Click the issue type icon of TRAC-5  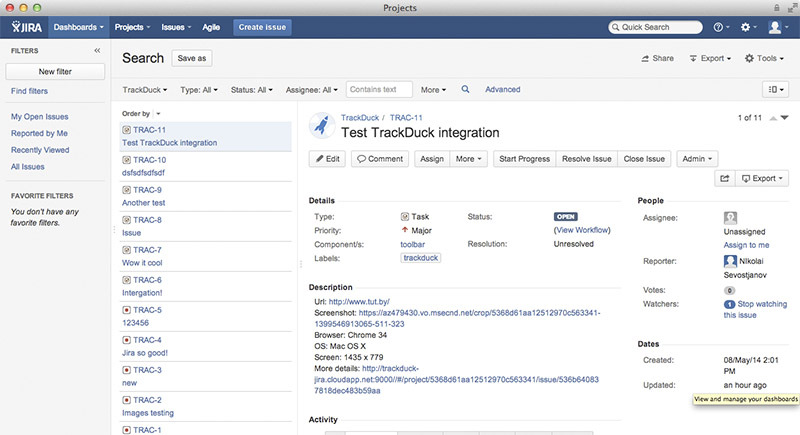127,310
